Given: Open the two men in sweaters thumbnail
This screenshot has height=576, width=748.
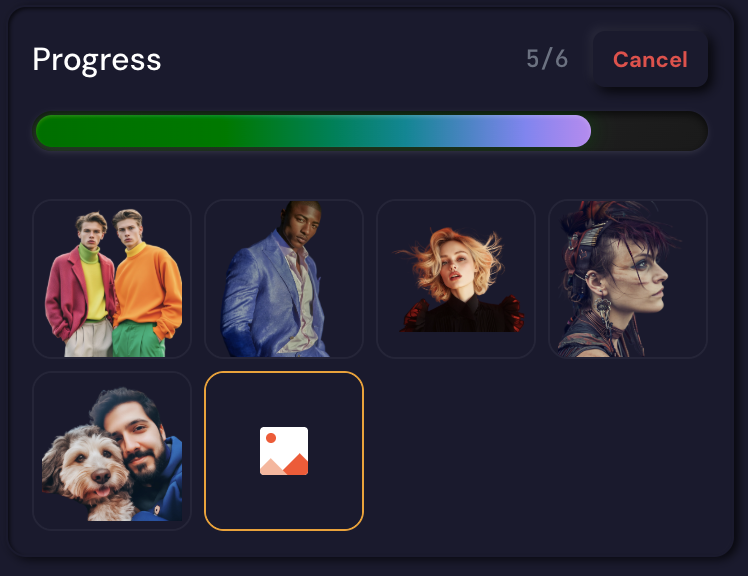Looking at the screenshot, I should tap(112, 279).
